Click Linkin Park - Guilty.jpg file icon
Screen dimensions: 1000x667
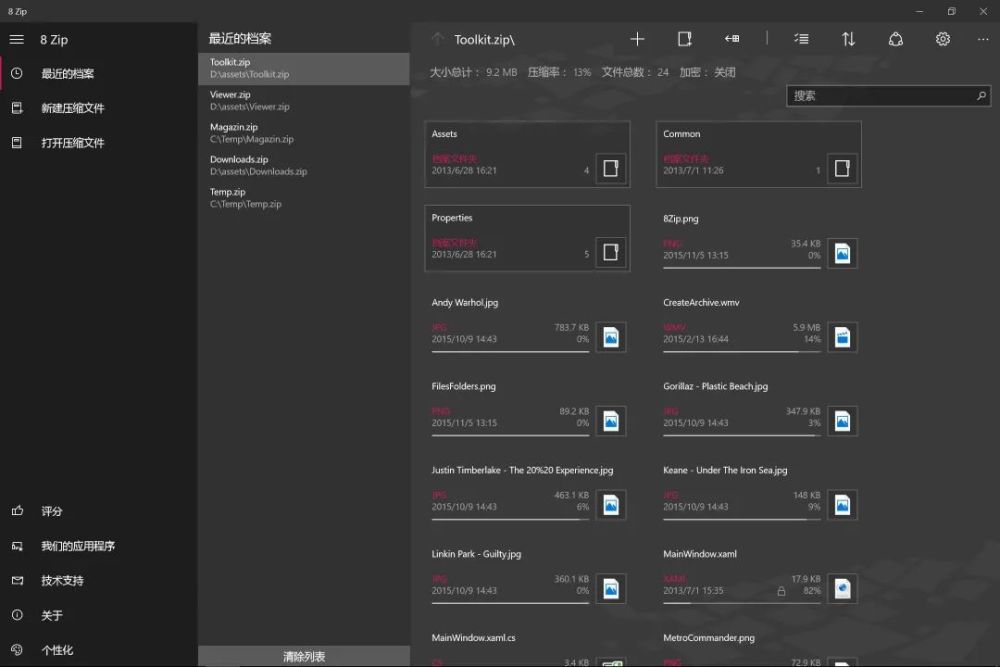(611, 589)
